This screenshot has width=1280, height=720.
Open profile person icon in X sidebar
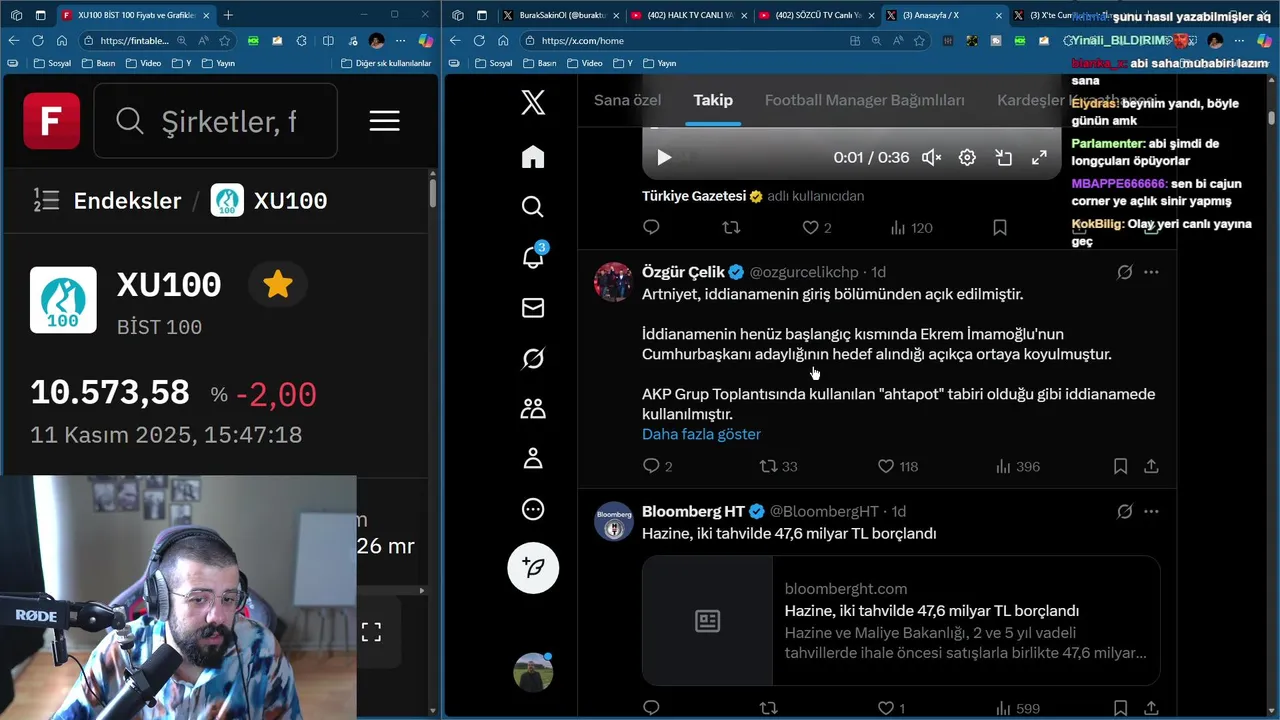coord(533,458)
